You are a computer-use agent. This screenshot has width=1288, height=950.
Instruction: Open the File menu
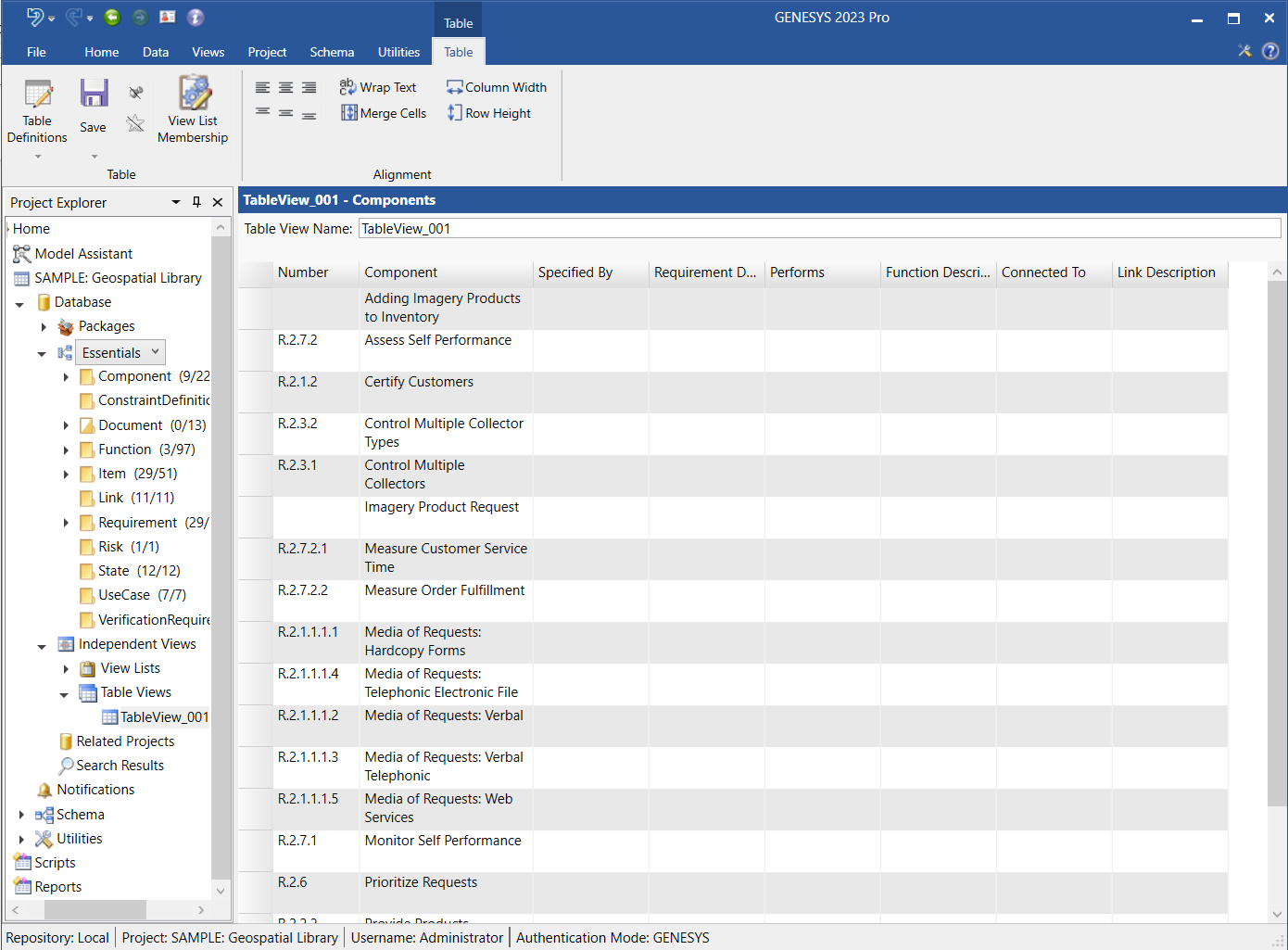[x=36, y=52]
